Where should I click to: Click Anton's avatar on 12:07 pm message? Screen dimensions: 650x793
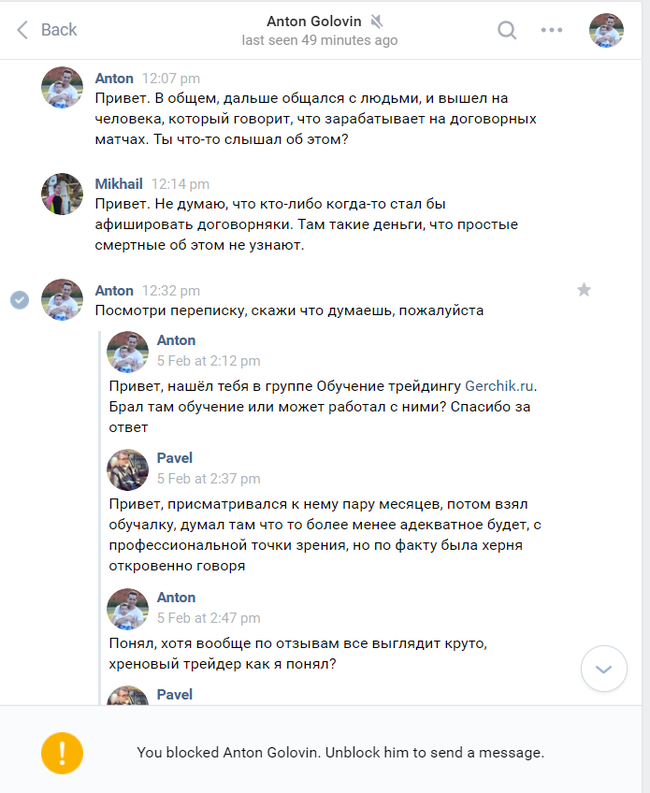click(62, 87)
